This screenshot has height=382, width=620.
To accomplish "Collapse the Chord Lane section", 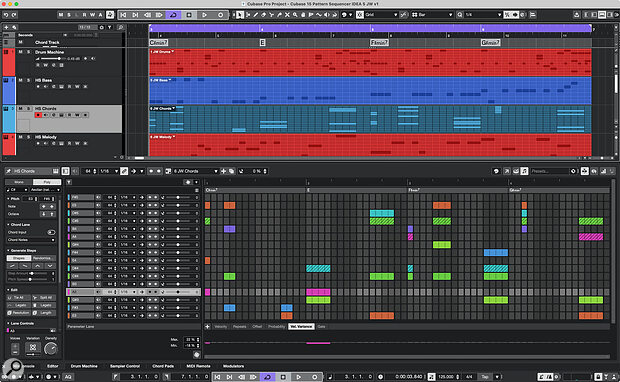I will (8, 225).
